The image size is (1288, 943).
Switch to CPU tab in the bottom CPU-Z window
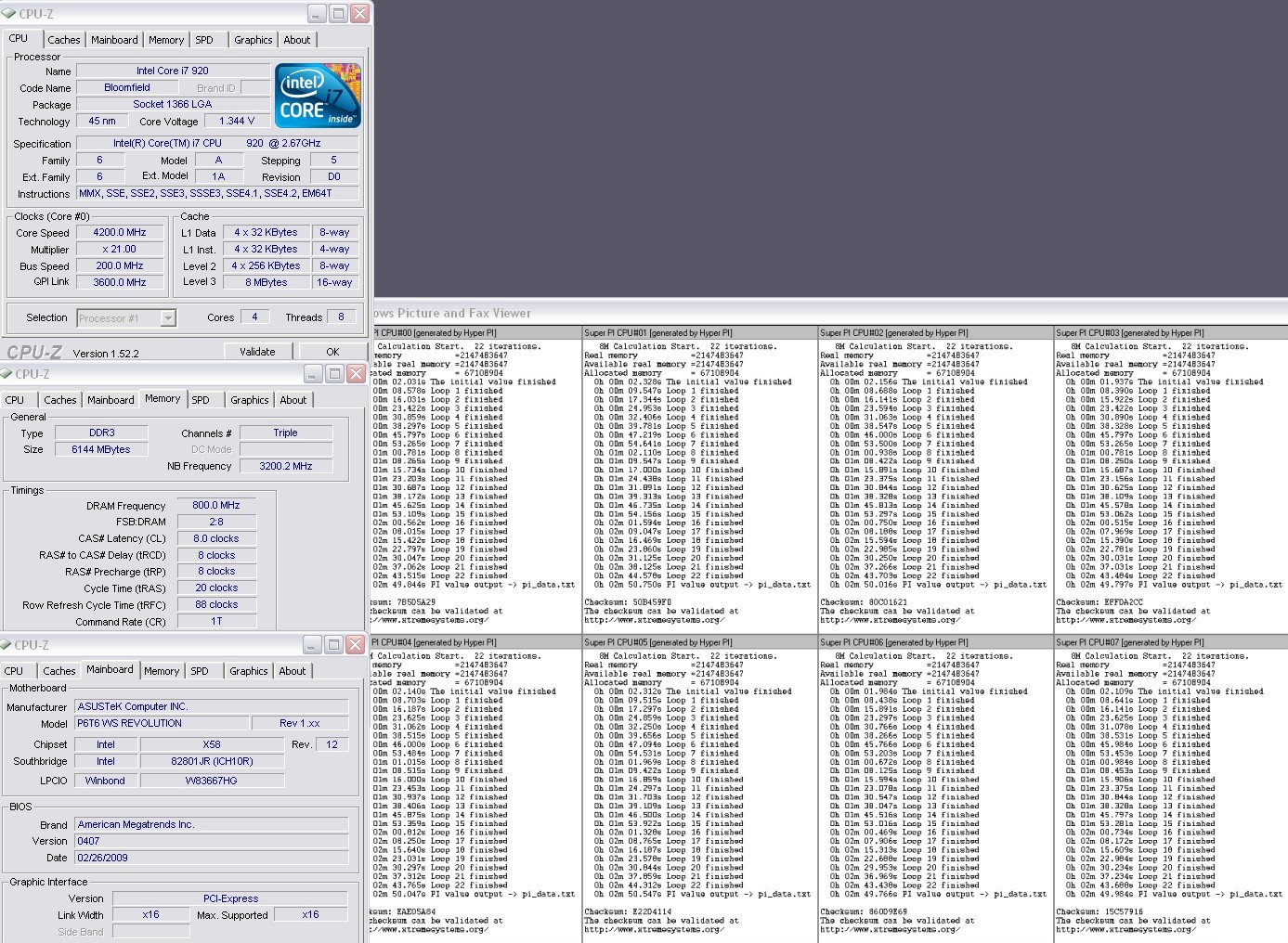tap(14, 671)
